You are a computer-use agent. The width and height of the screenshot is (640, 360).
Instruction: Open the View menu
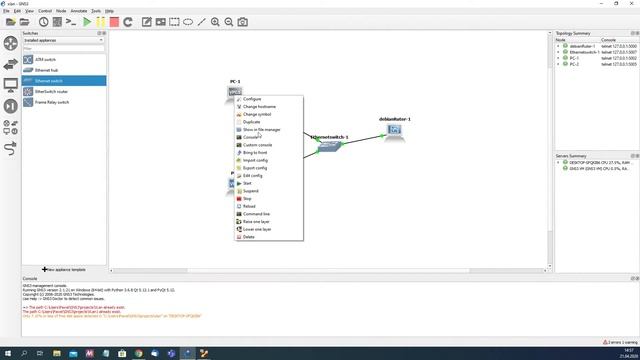click(29, 11)
